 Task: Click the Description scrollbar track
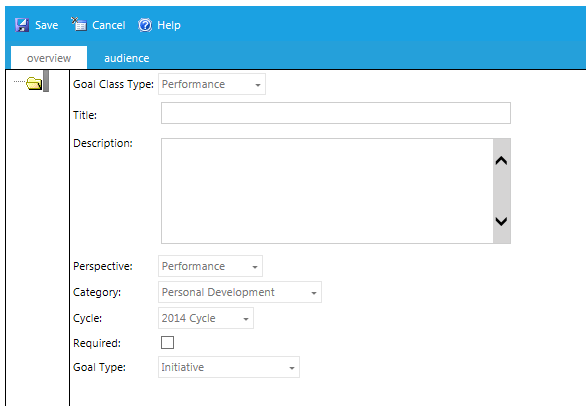point(502,191)
